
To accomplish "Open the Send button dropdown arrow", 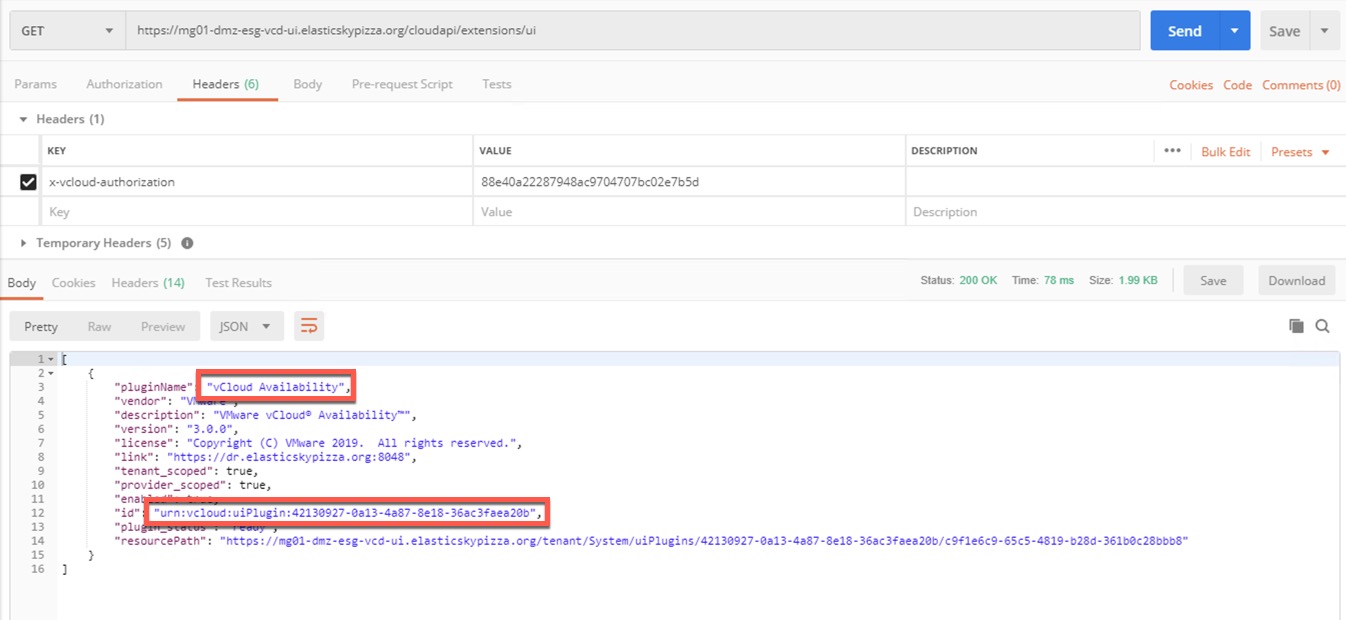I will (x=1234, y=31).
